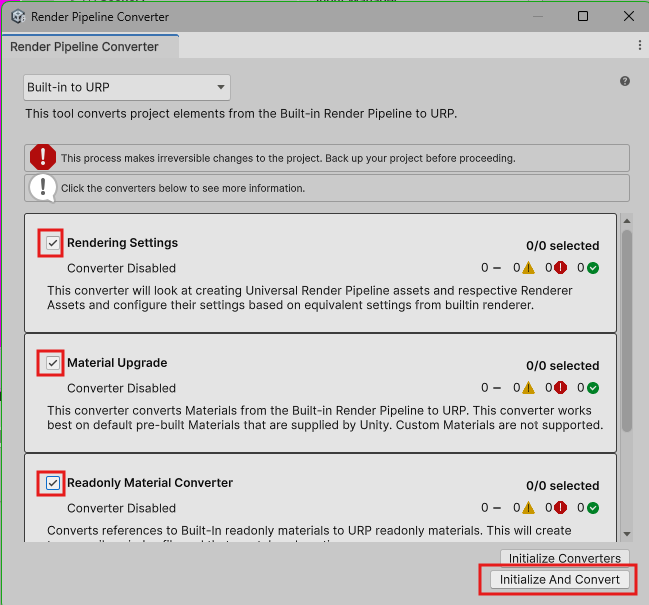649x605 pixels.
Task: Click Material Upgrade '0/0 selected' text
Action: click(x=562, y=366)
